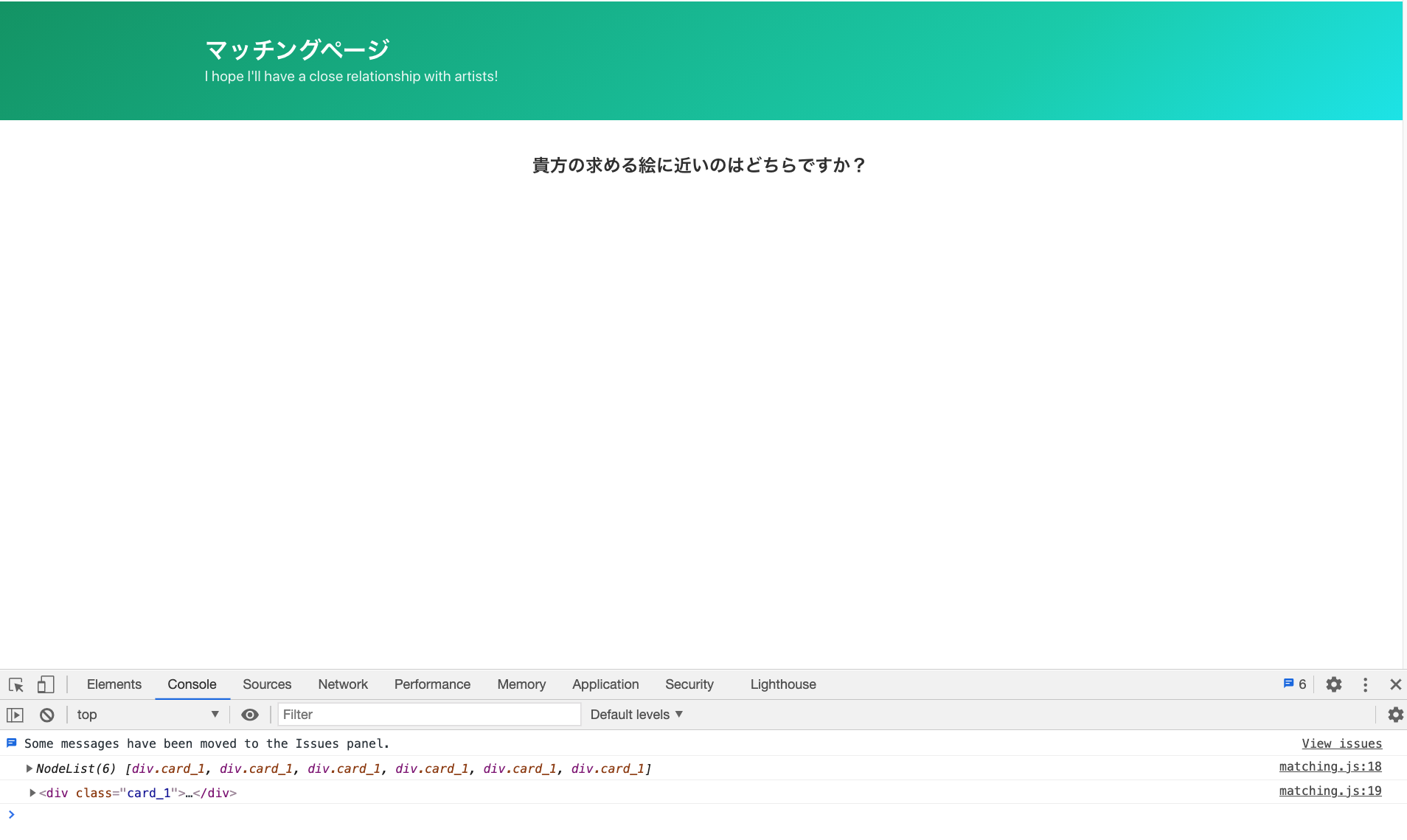Show the console sidebar
This screenshot has width=1407, height=840.
pos(15,714)
